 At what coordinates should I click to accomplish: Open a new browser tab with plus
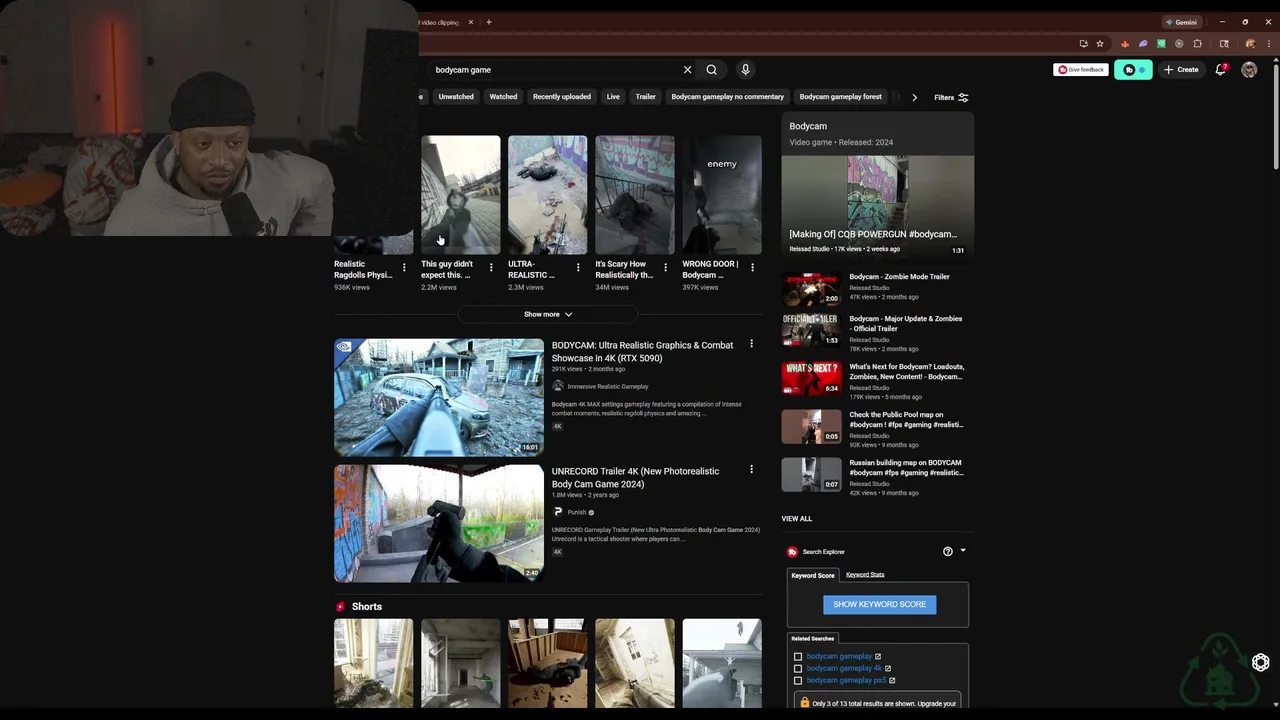click(489, 22)
